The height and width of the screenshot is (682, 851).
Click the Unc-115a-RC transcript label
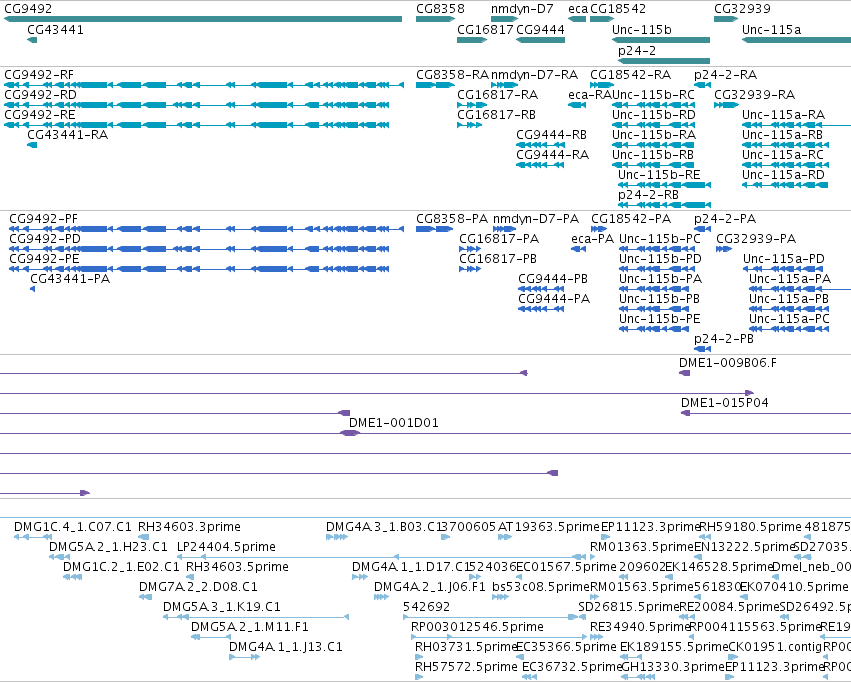[783, 155]
